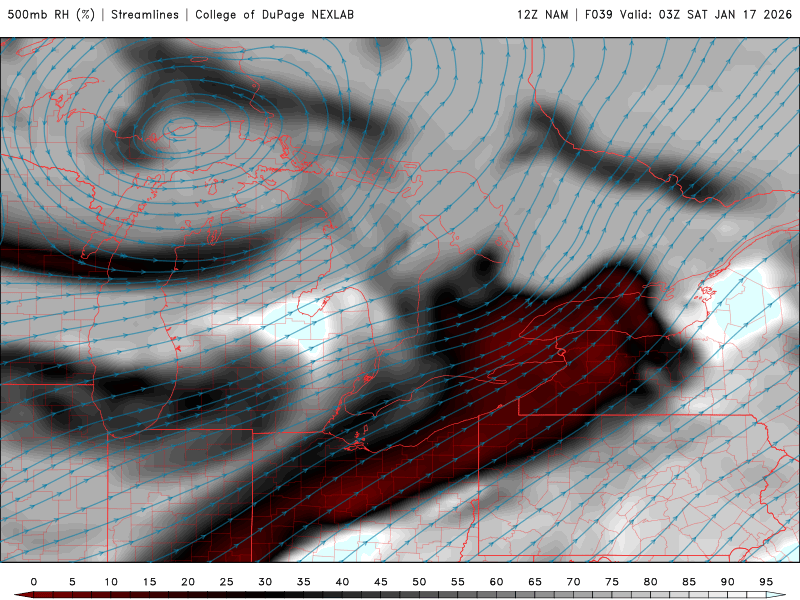This screenshot has height=600, width=800.
Task: Select the "10" color scale label
Action: 111,582
